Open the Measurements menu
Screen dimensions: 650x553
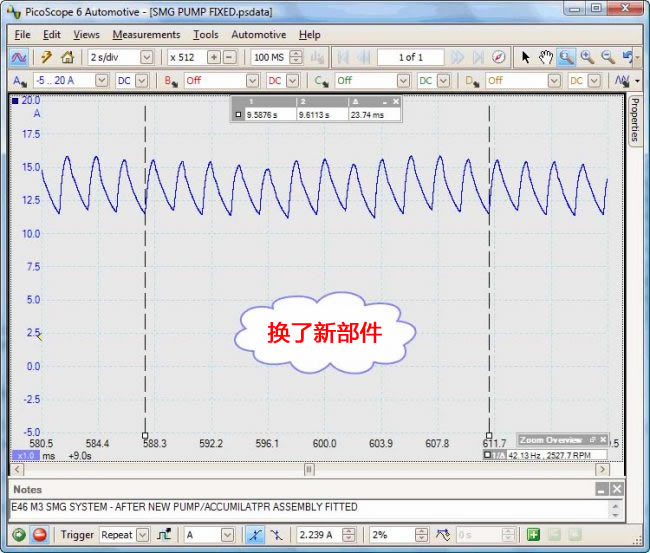click(x=146, y=34)
